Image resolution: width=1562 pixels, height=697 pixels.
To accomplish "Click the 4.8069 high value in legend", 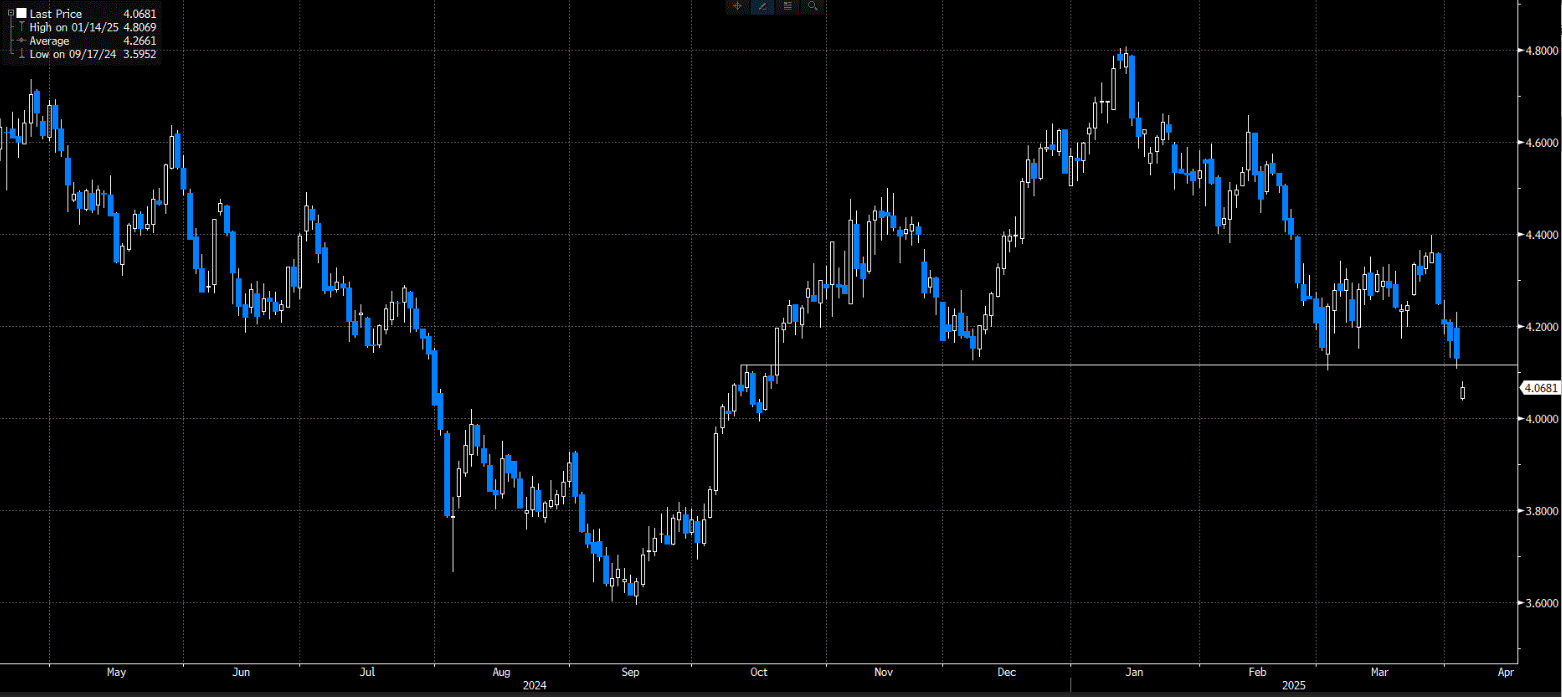I will click(x=139, y=27).
